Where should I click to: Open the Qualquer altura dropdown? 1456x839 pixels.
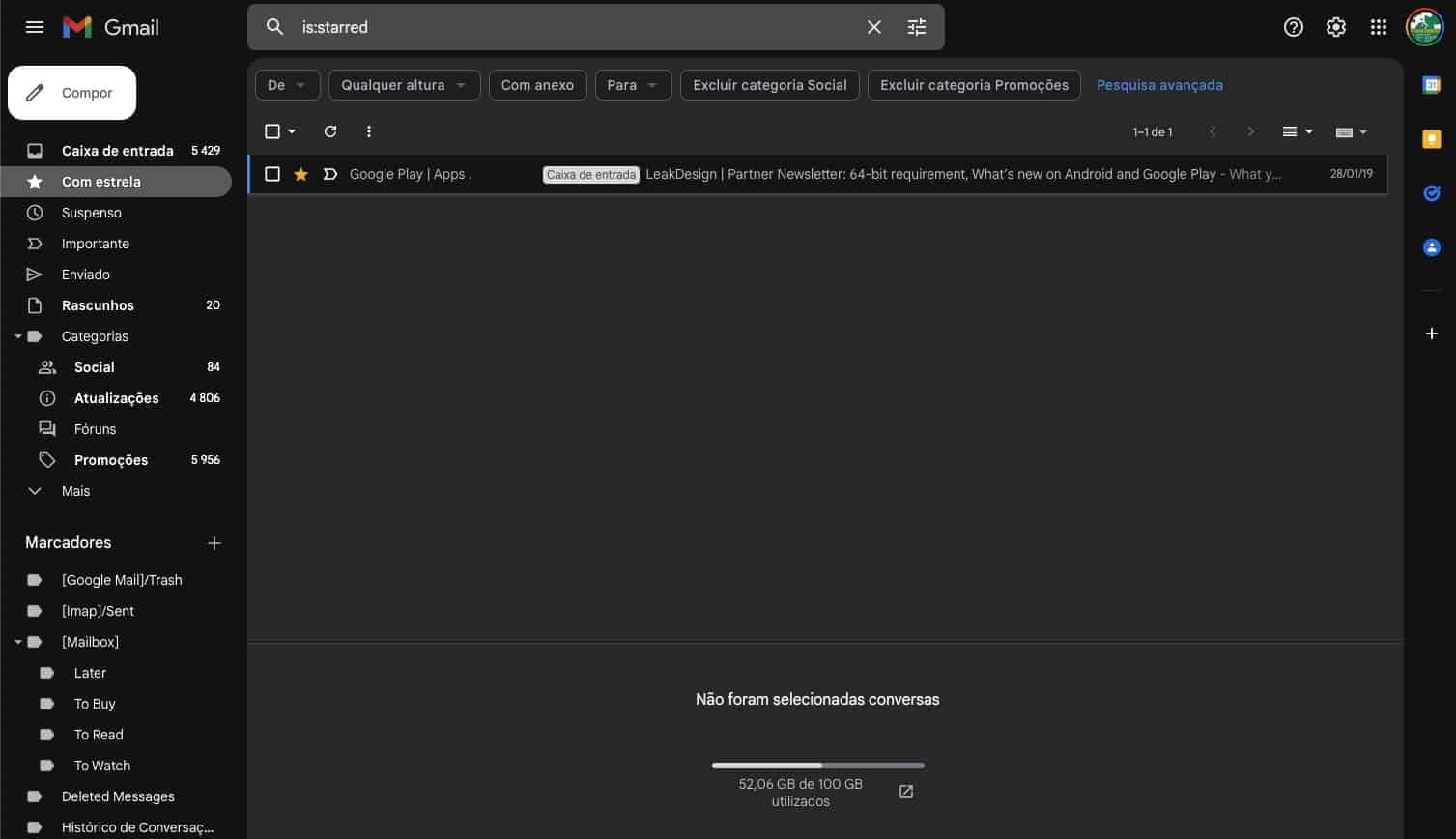point(404,85)
